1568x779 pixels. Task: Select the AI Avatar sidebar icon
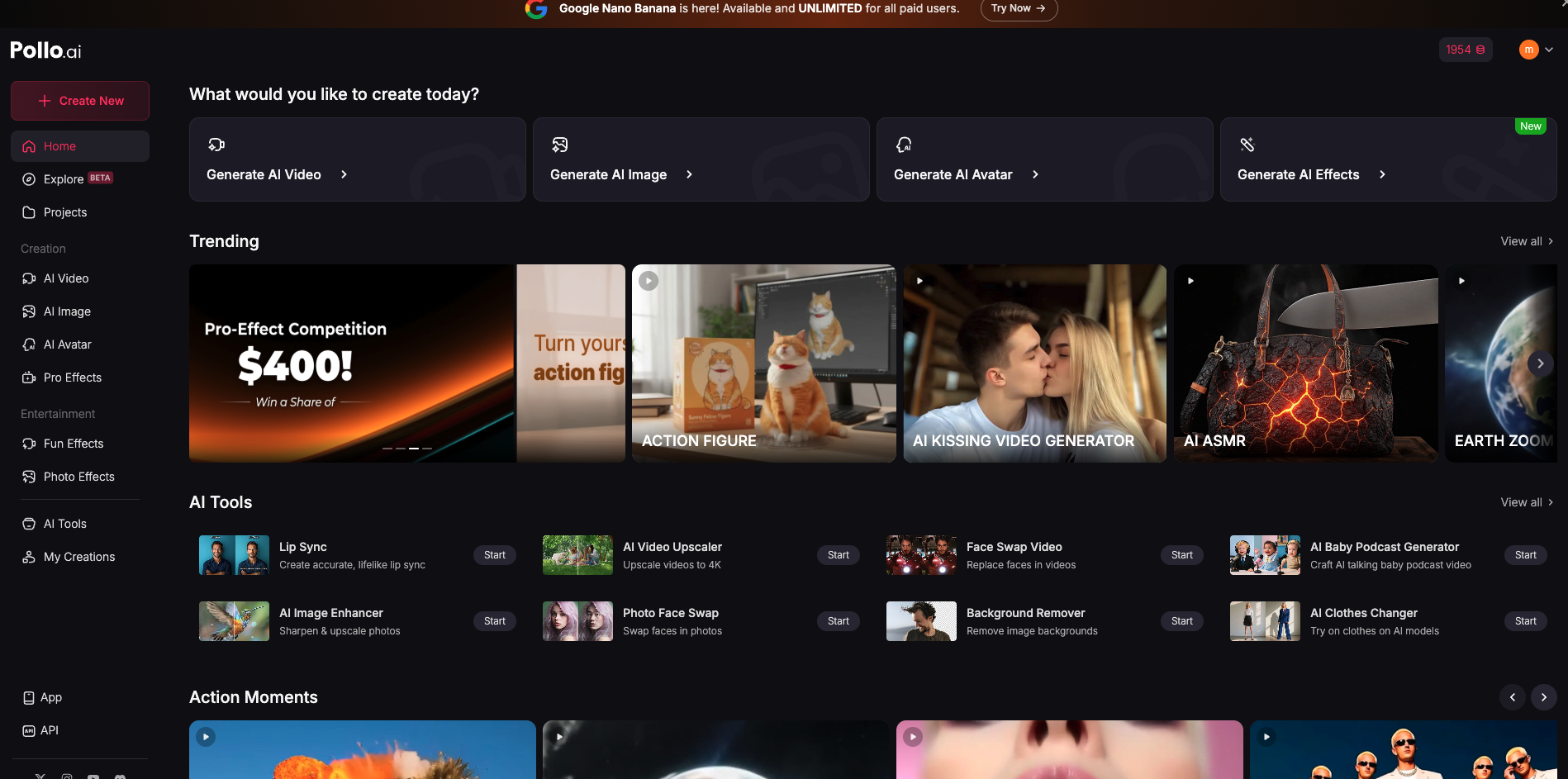coord(29,344)
